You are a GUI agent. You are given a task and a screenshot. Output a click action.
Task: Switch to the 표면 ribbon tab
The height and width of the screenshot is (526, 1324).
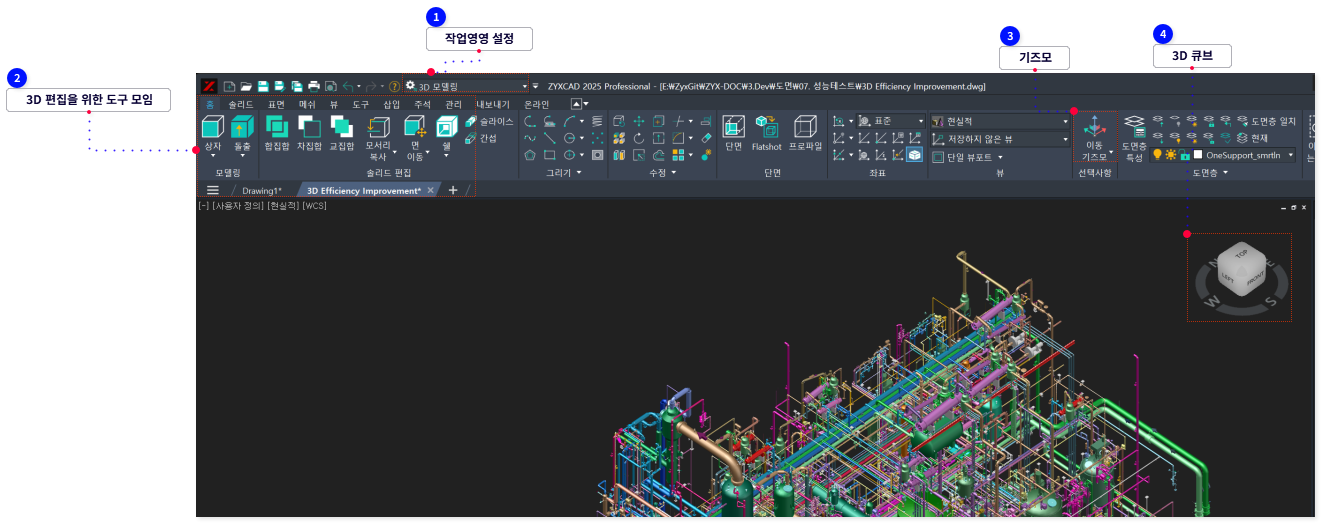(276, 104)
